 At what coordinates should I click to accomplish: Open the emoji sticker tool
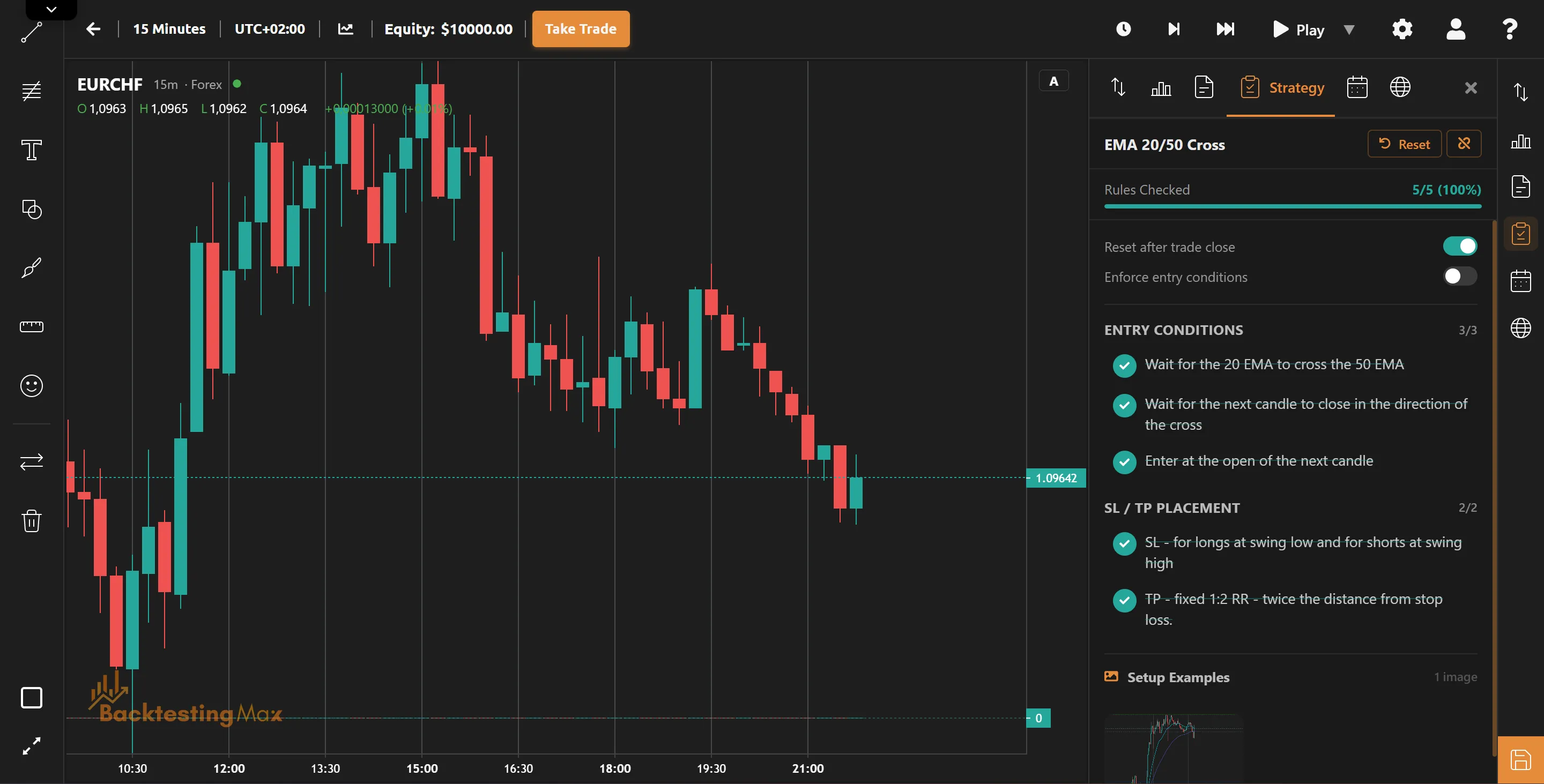[x=31, y=386]
